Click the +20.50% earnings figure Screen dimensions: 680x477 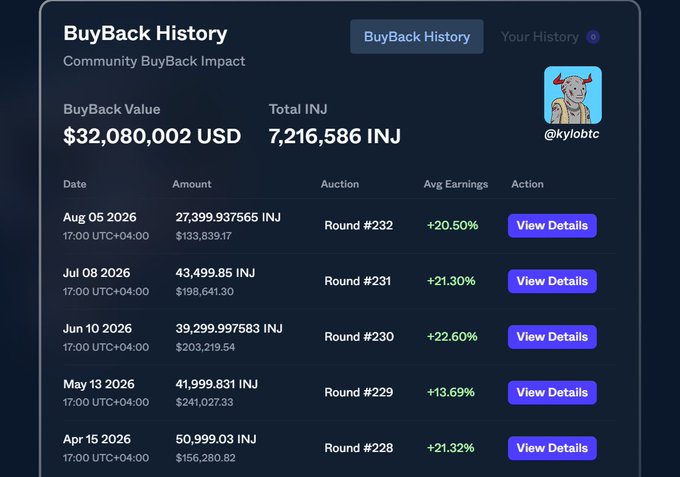[x=452, y=225]
